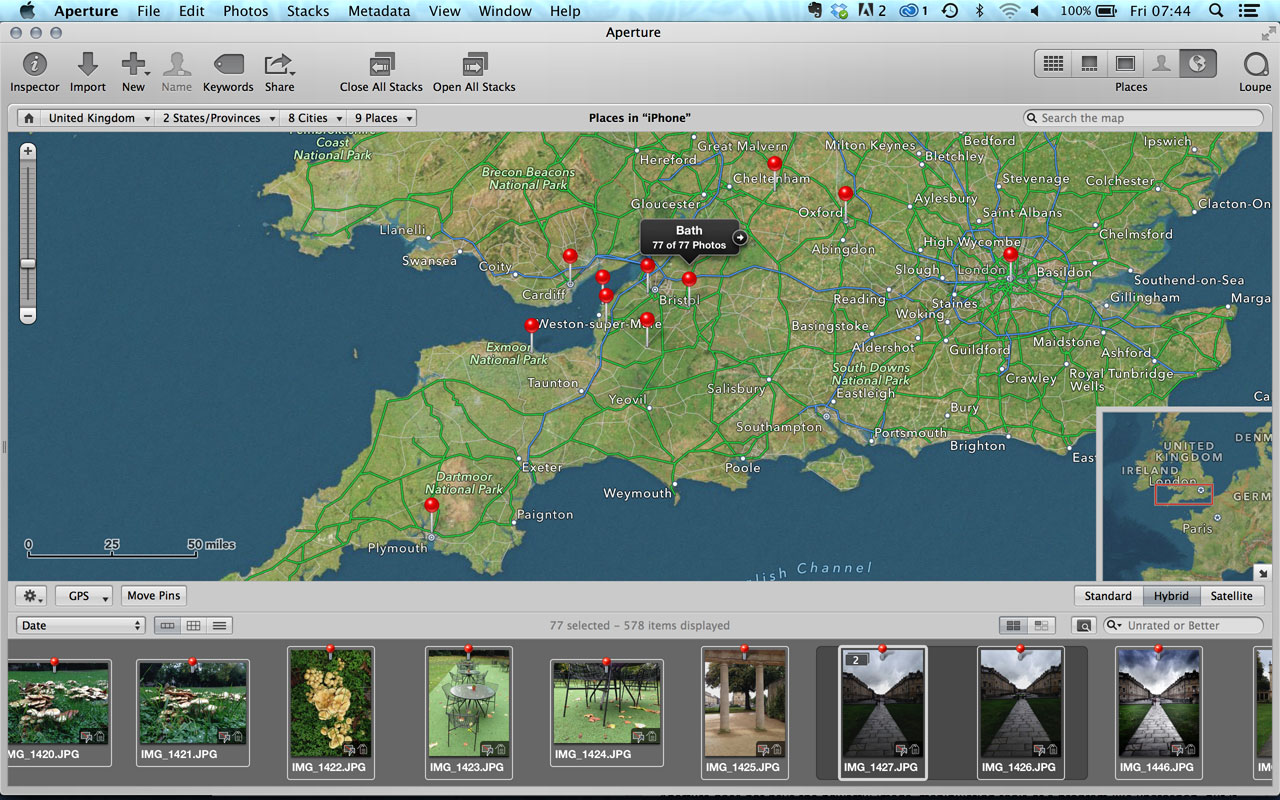The height and width of the screenshot is (800, 1280).
Task: Open Spotlight search in menu bar
Action: coord(1216,11)
